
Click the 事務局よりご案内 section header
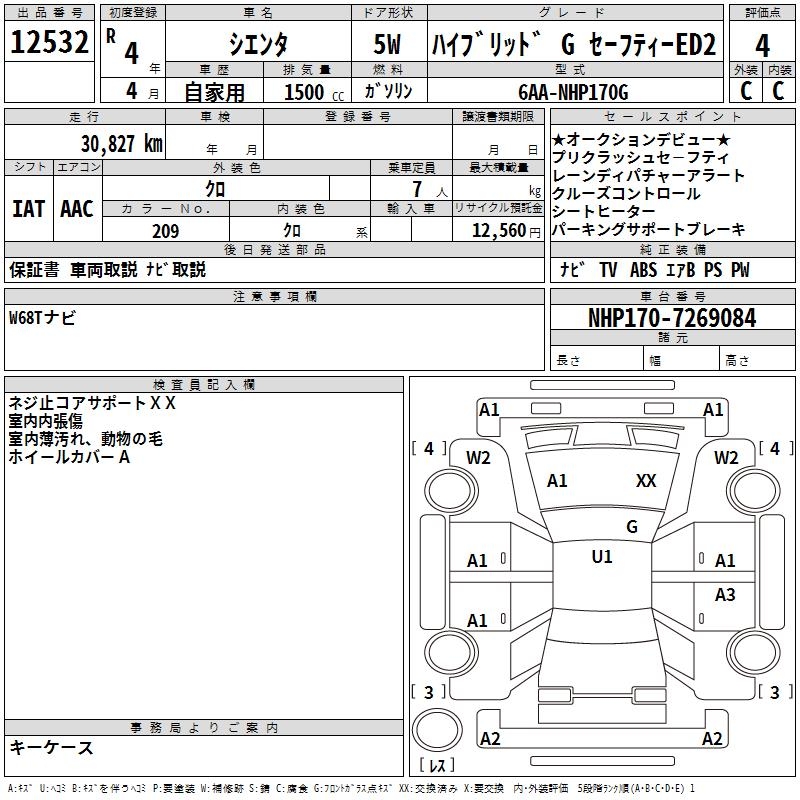coord(204,728)
